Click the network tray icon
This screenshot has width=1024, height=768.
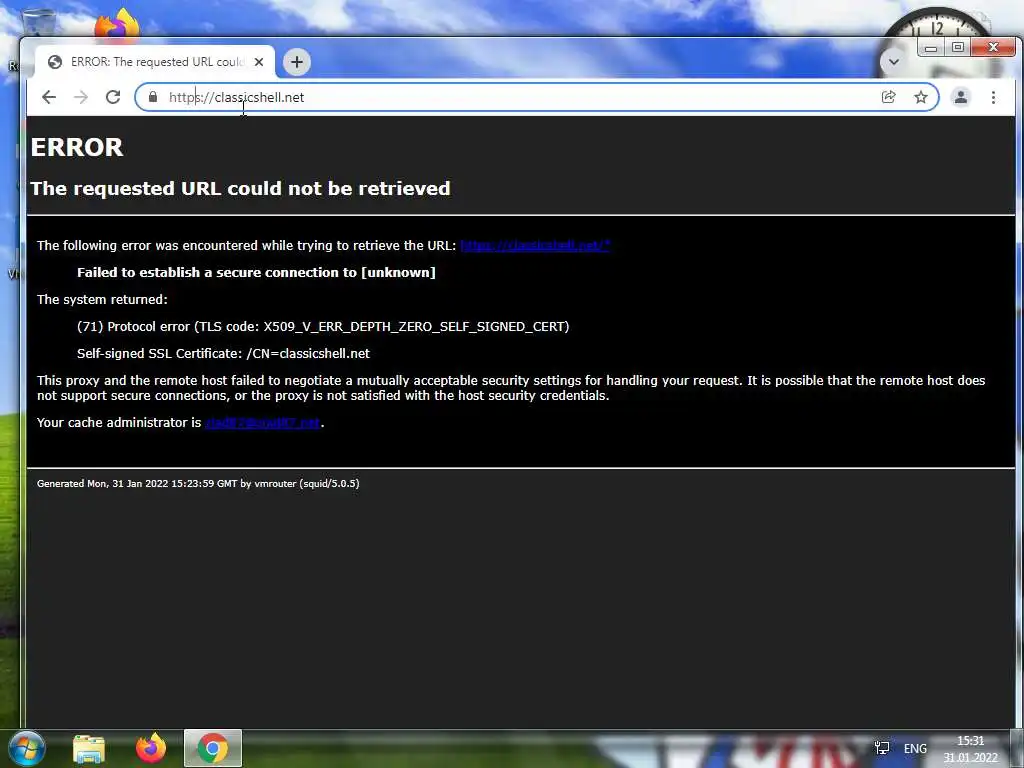click(882, 748)
